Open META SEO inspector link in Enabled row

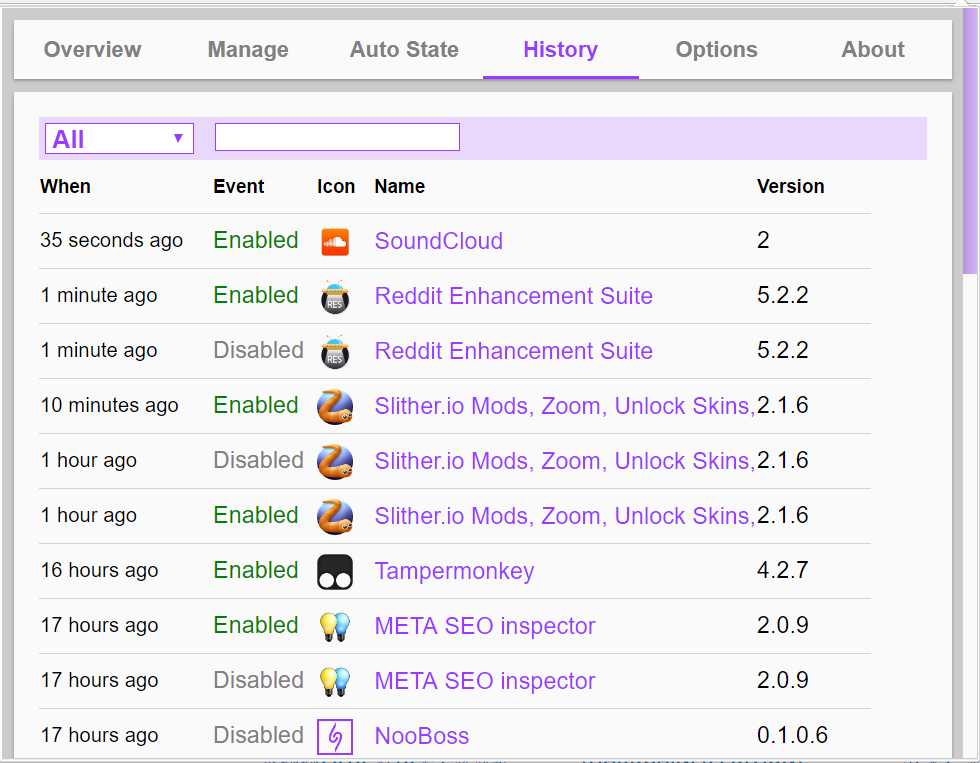point(485,626)
